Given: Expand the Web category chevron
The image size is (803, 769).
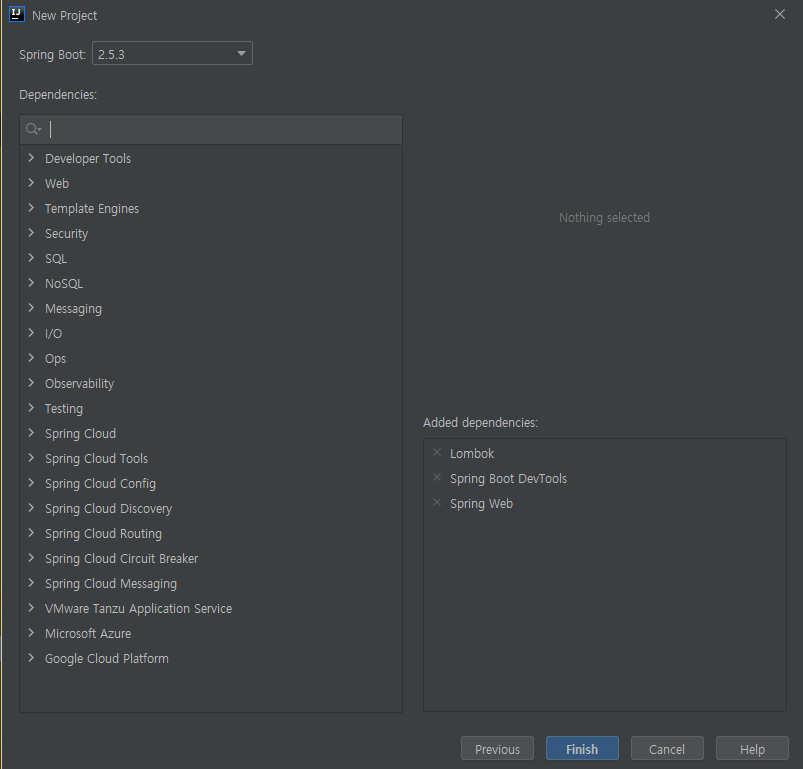Looking at the screenshot, I should click(31, 183).
